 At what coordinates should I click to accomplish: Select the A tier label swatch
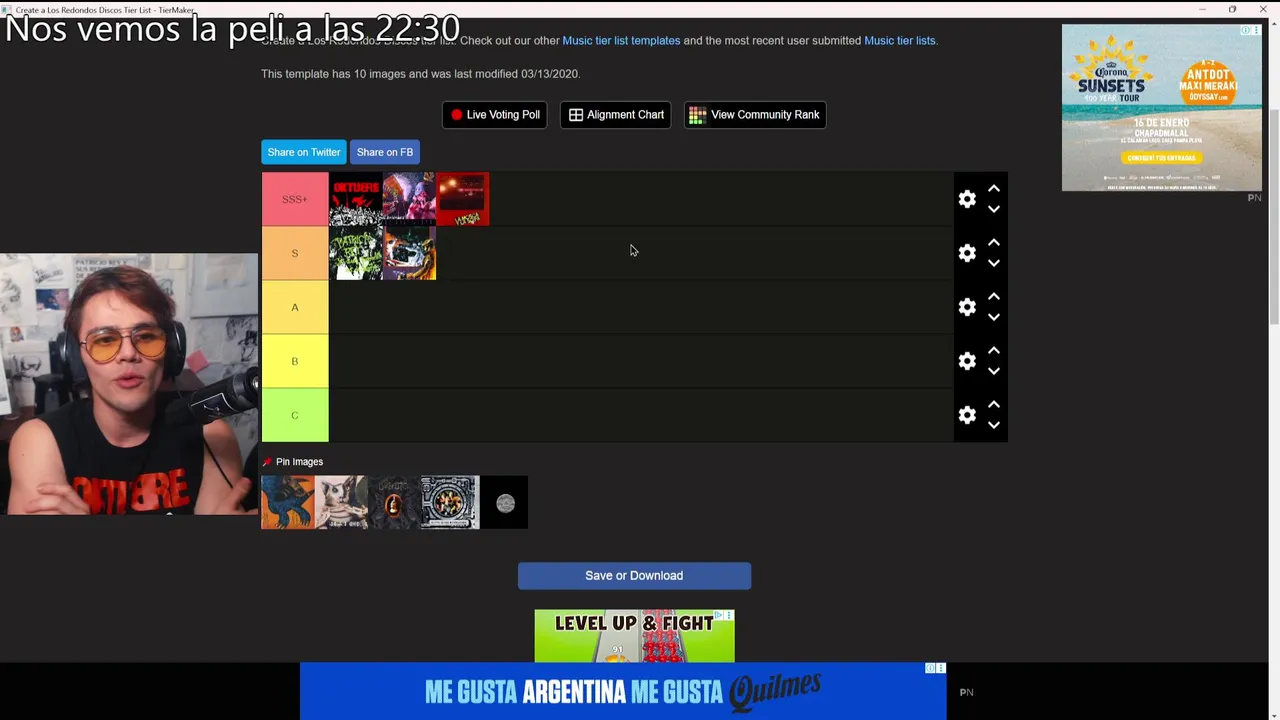click(x=295, y=307)
